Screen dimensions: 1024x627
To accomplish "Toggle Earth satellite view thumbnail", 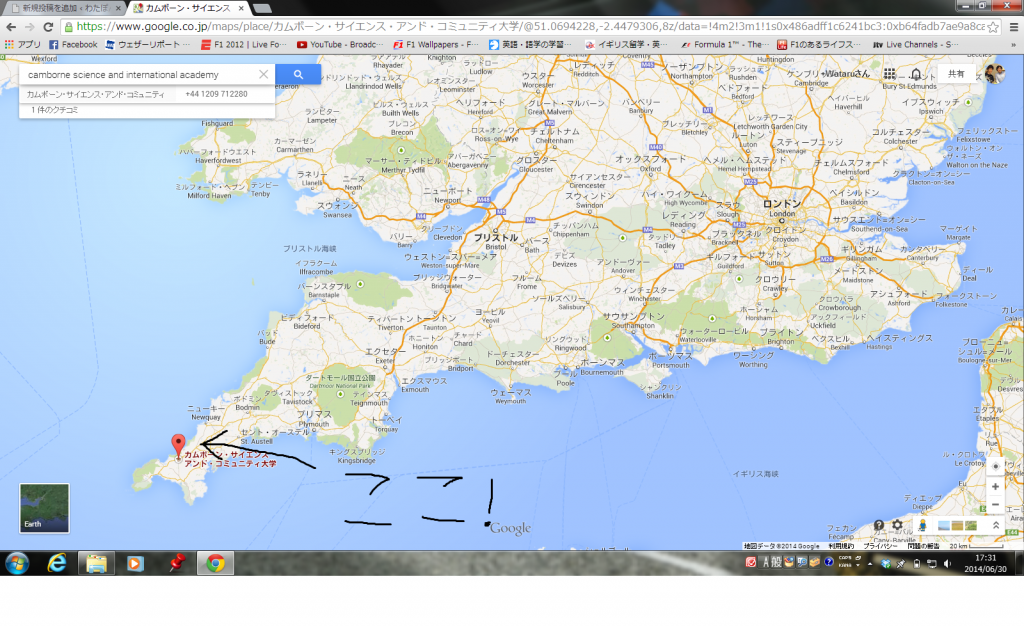I will pos(44,508).
